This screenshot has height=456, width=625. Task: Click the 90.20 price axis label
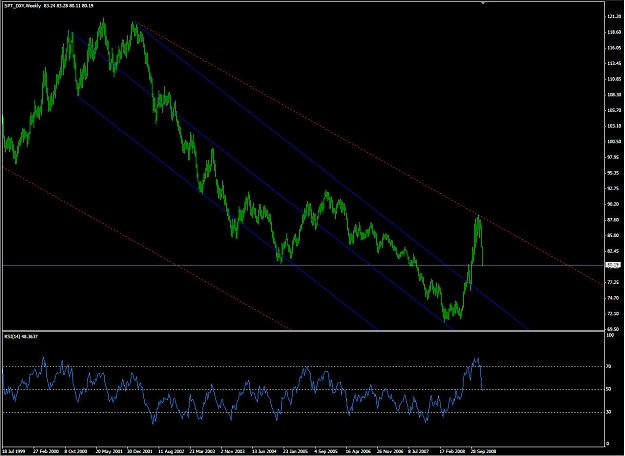coord(613,204)
